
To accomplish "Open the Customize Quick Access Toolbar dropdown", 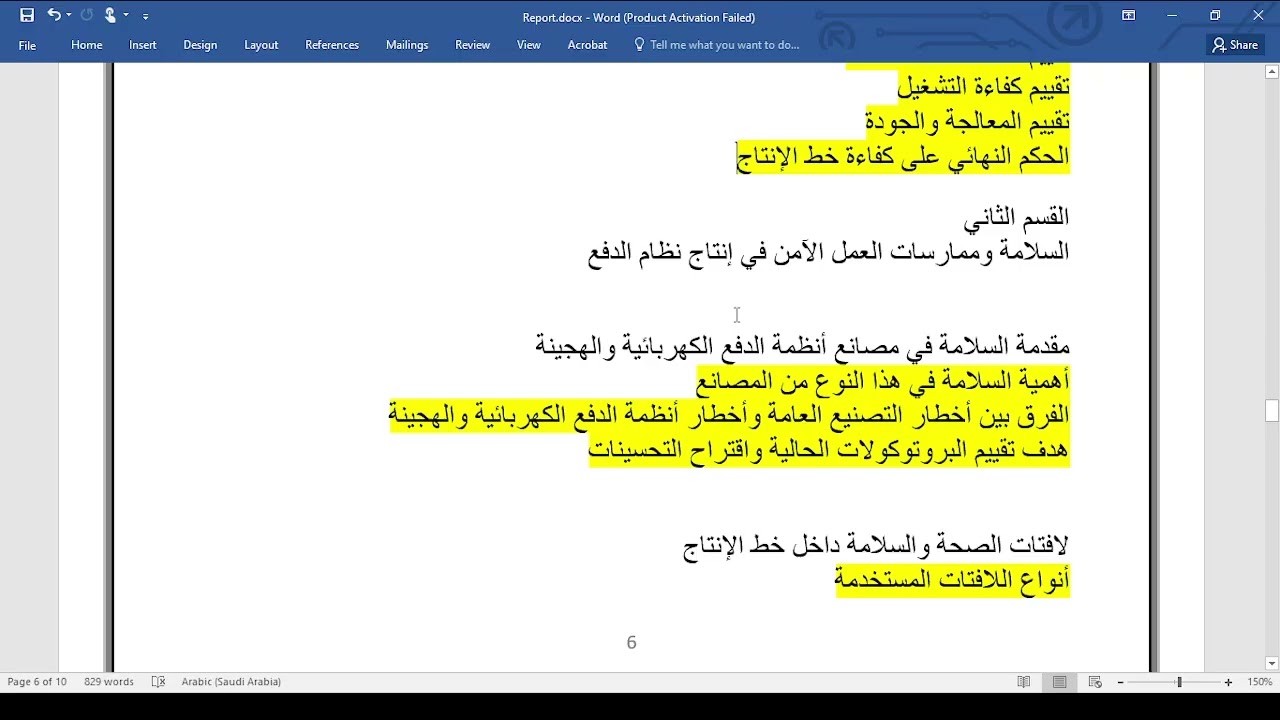I will click(x=146, y=16).
